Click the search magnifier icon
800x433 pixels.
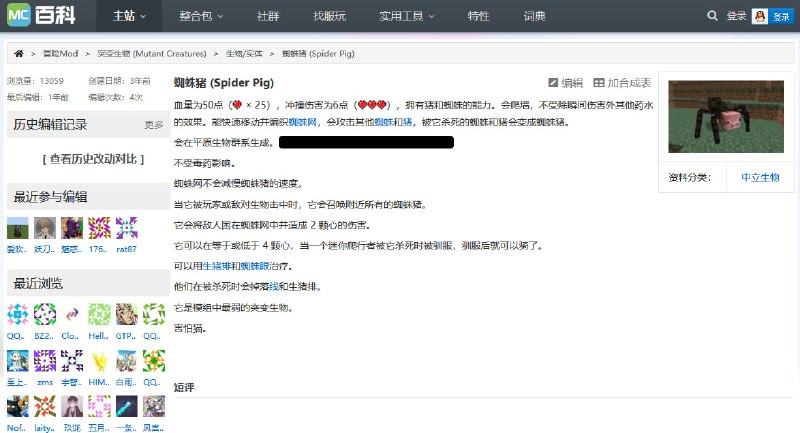[x=712, y=16]
